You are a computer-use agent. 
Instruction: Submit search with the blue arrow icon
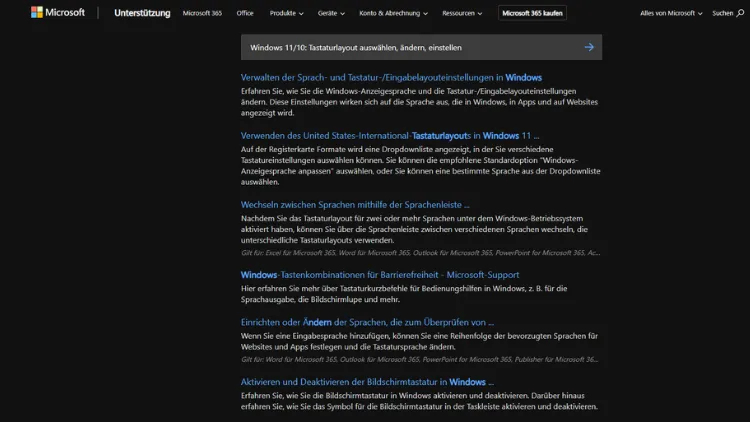[x=589, y=47]
